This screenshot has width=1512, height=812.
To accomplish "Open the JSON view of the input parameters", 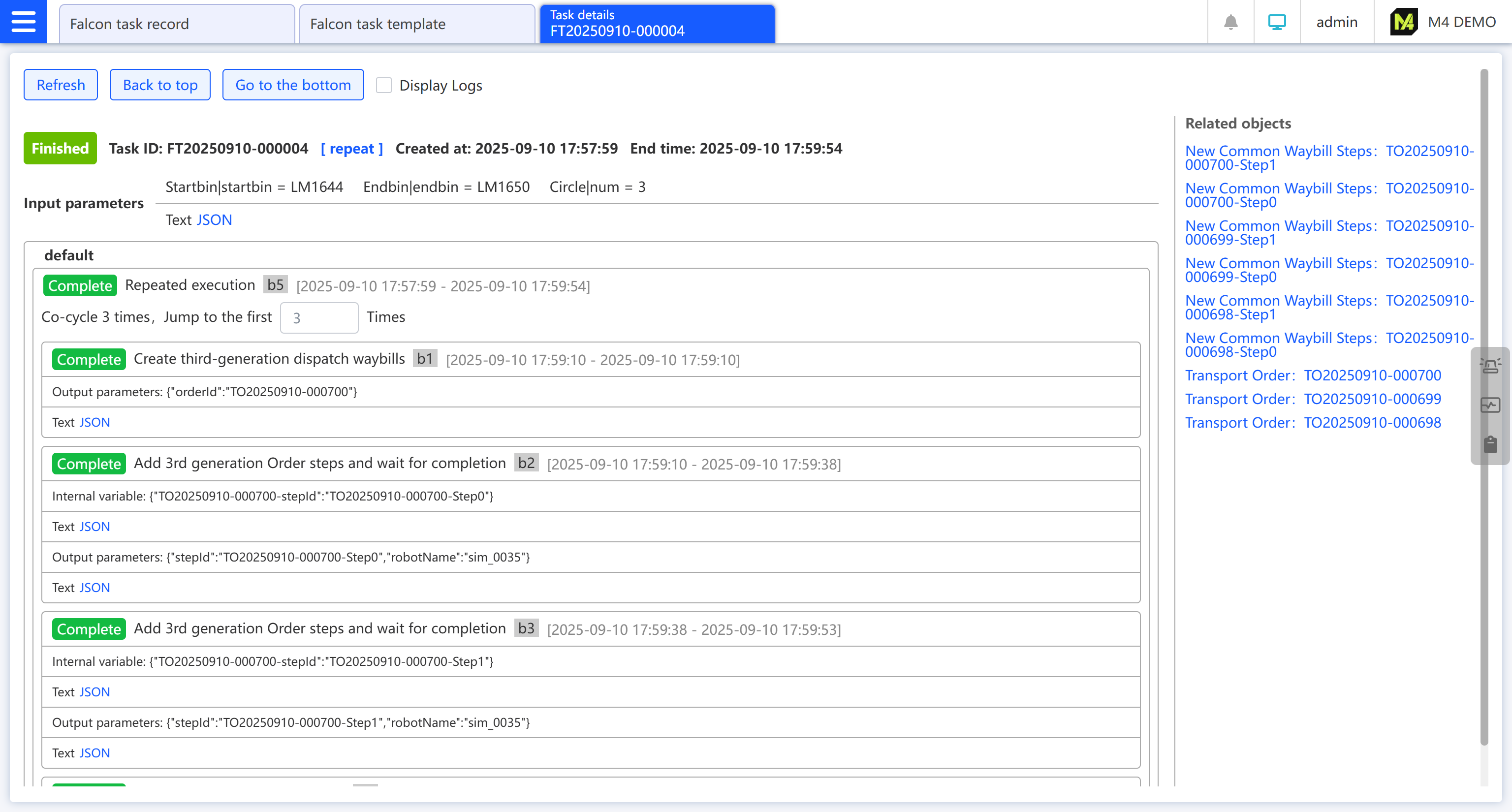I will point(214,220).
